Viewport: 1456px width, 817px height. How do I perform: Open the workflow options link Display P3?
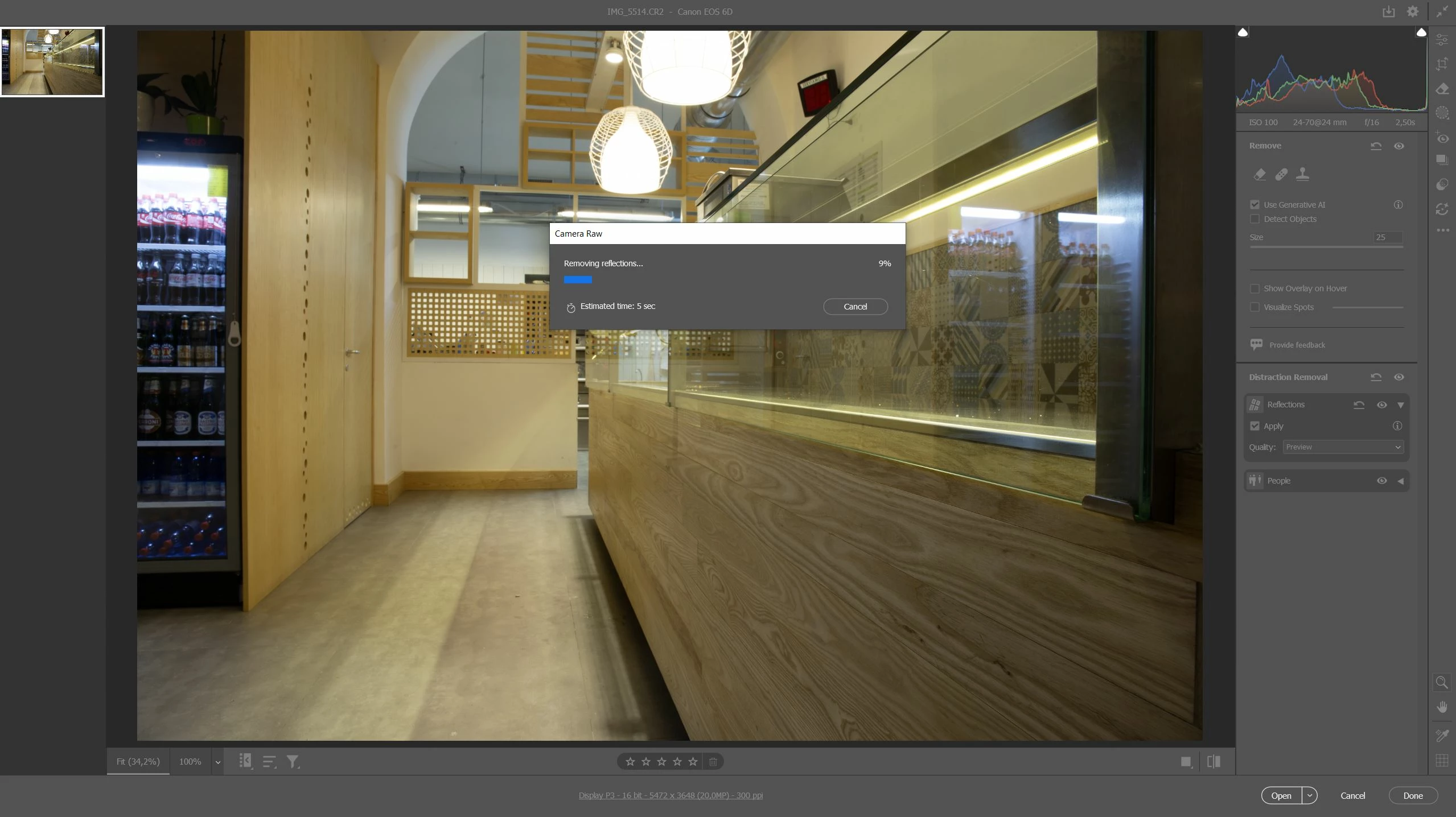tap(671, 795)
